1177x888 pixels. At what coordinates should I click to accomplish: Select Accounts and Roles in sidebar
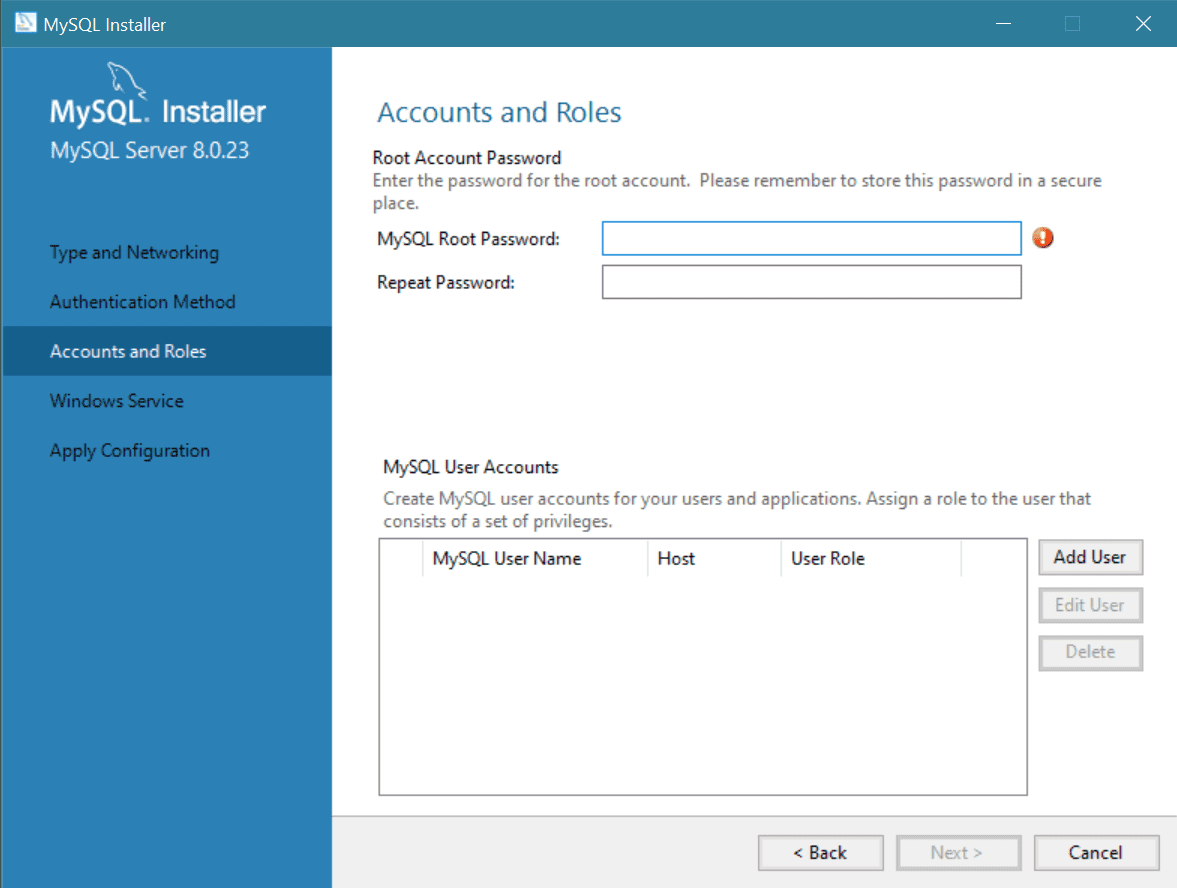pos(128,352)
